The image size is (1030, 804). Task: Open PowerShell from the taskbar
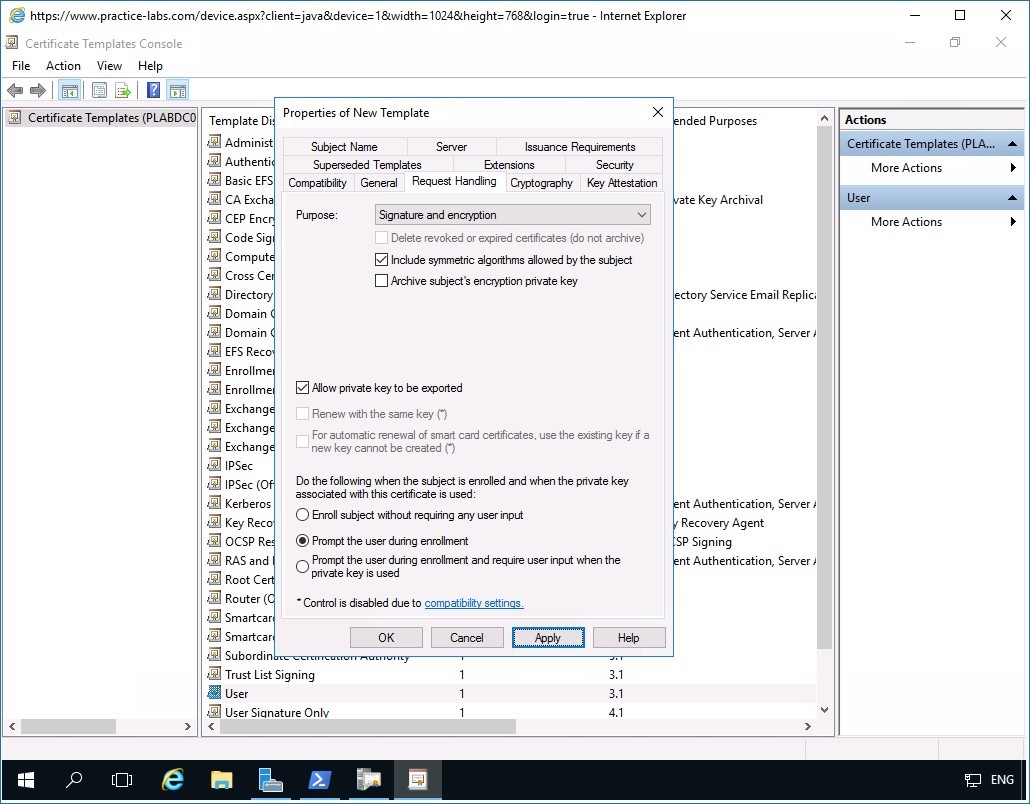[x=318, y=779]
